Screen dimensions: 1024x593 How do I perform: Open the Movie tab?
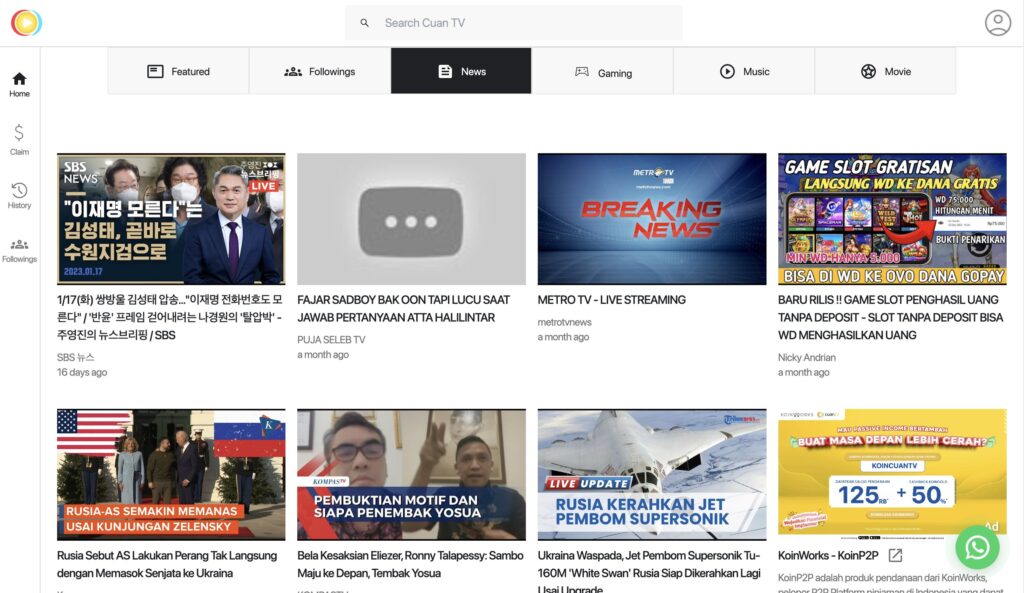(x=885, y=71)
